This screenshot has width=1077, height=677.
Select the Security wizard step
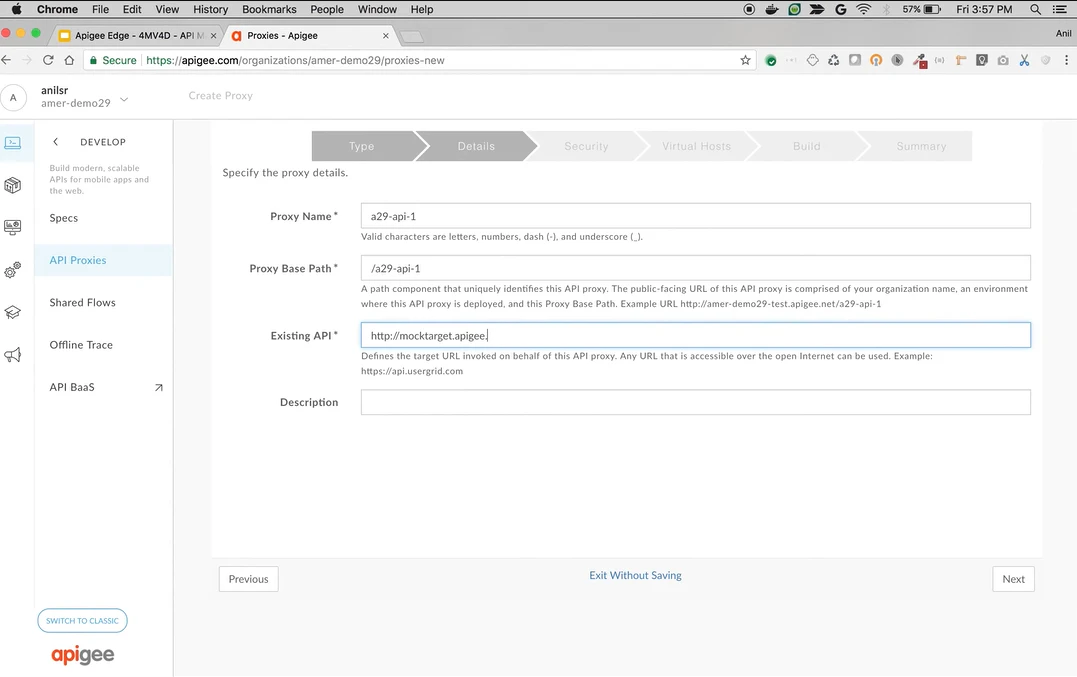click(x=586, y=146)
